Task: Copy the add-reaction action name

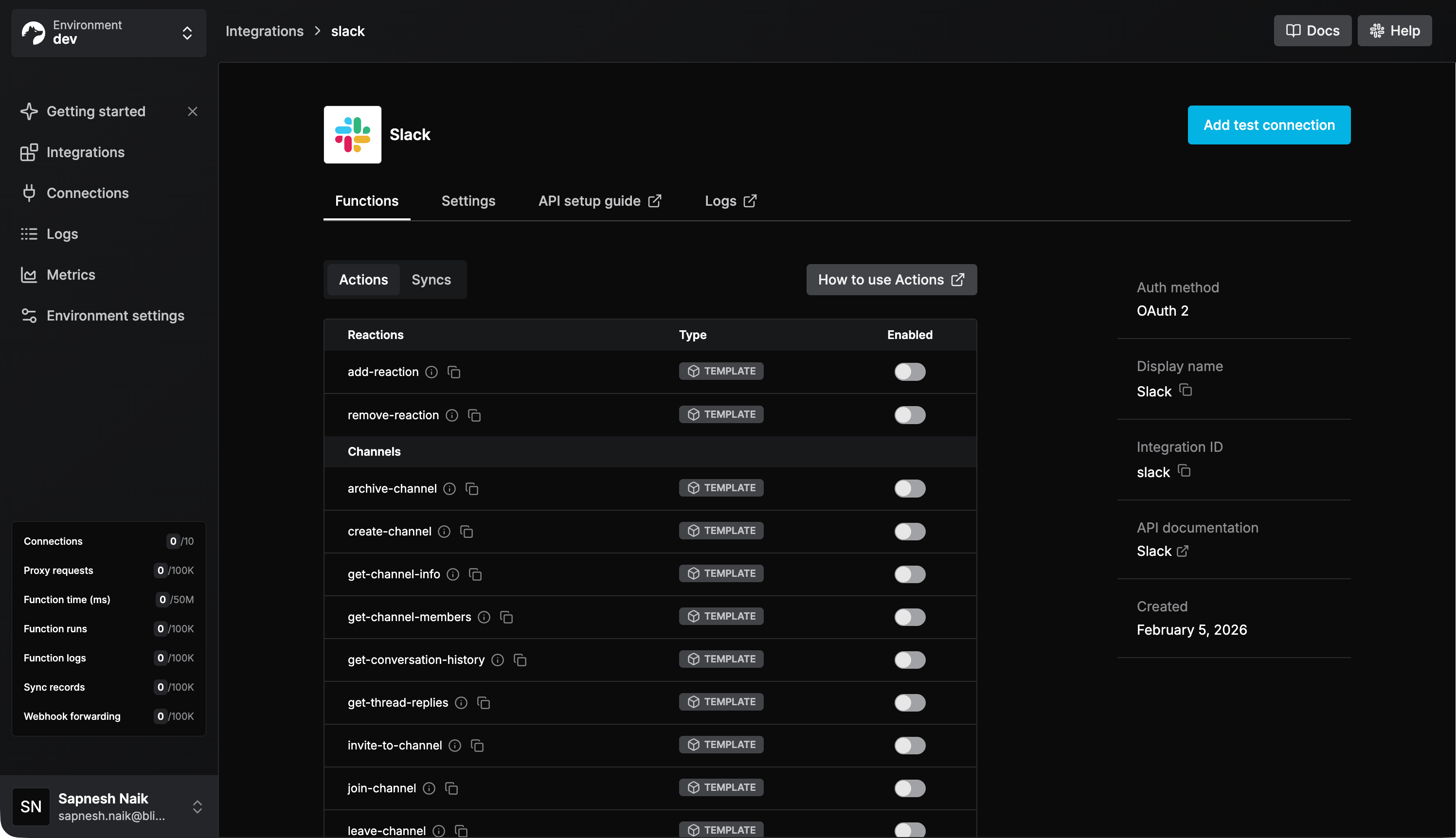Action: 454,373
